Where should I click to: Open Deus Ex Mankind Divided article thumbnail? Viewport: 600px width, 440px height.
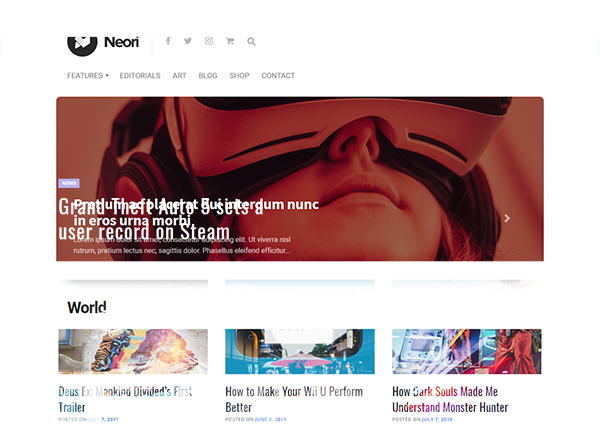(x=133, y=351)
